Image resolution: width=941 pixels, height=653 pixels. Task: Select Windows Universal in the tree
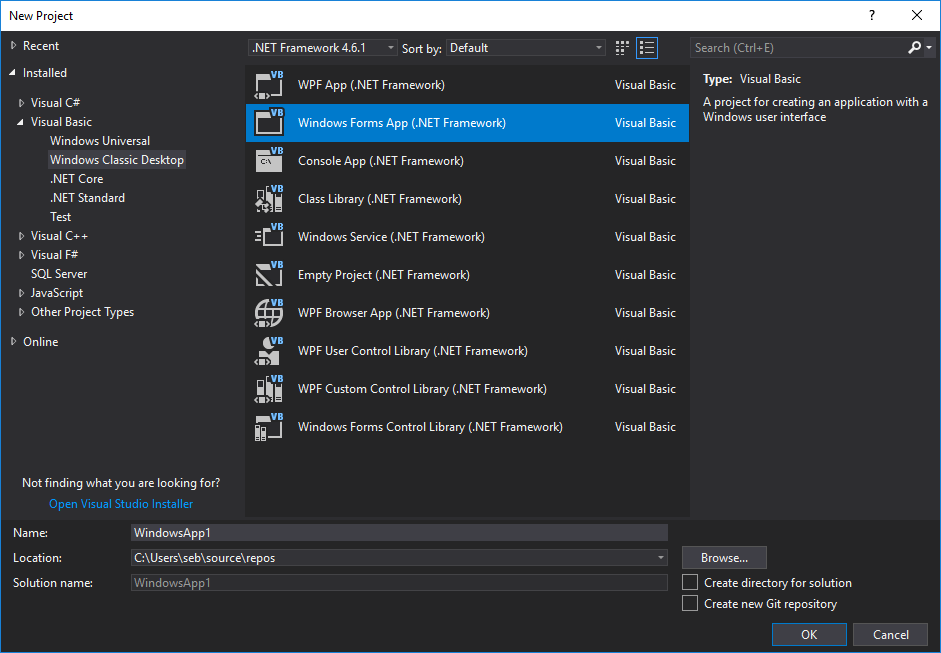click(x=100, y=141)
